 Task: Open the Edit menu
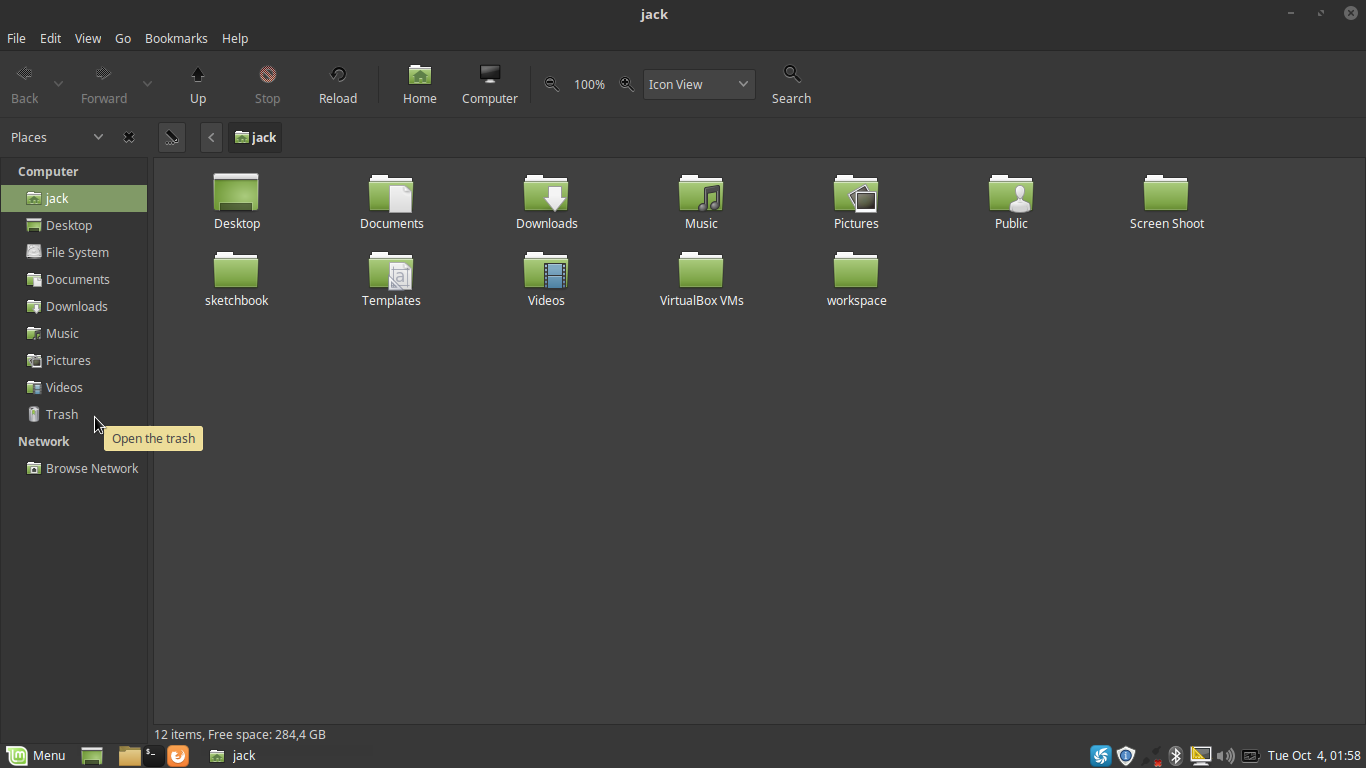click(x=50, y=38)
